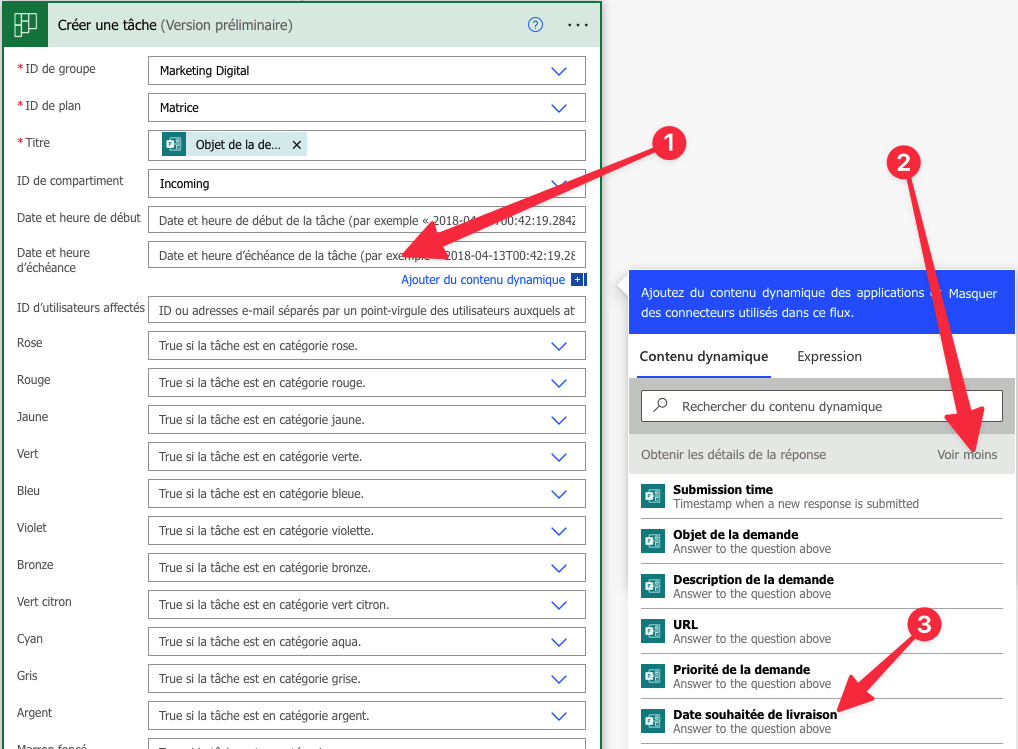Click the Ajouter du contenu dynamique link
Viewport: 1018px width, 749px height.
click(x=482, y=280)
